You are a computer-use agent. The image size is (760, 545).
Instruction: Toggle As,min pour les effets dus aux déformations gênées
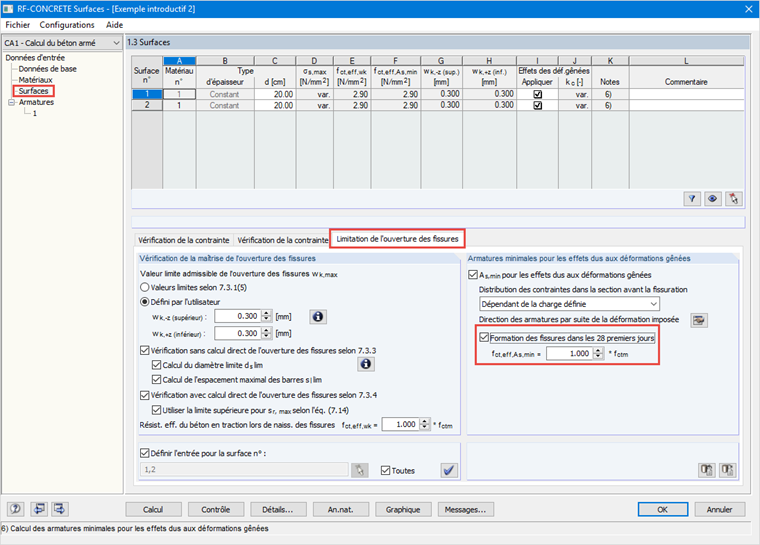[x=473, y=275]
